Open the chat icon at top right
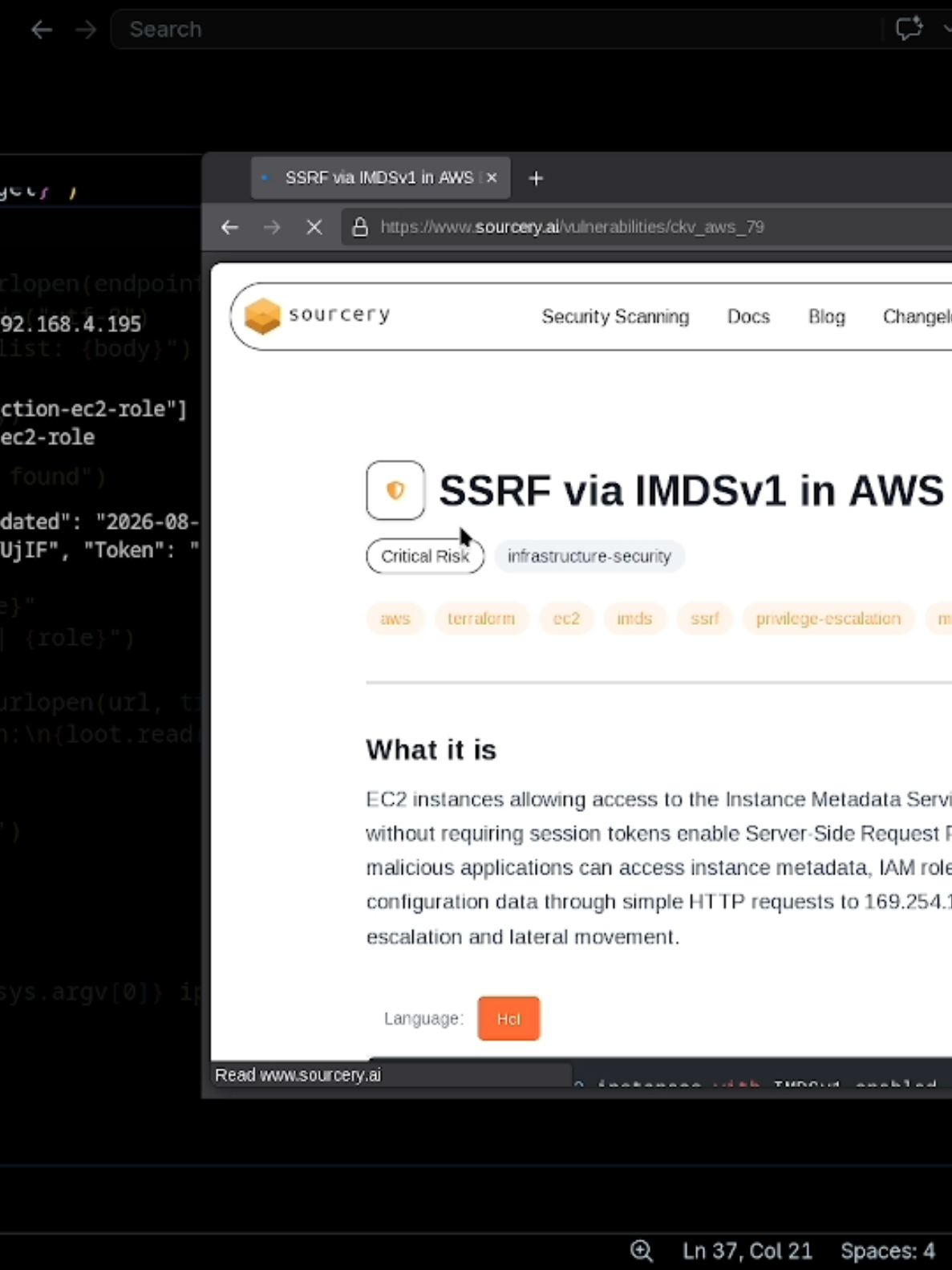This screenshot has width=952, height=1270. tap(909, 29)
